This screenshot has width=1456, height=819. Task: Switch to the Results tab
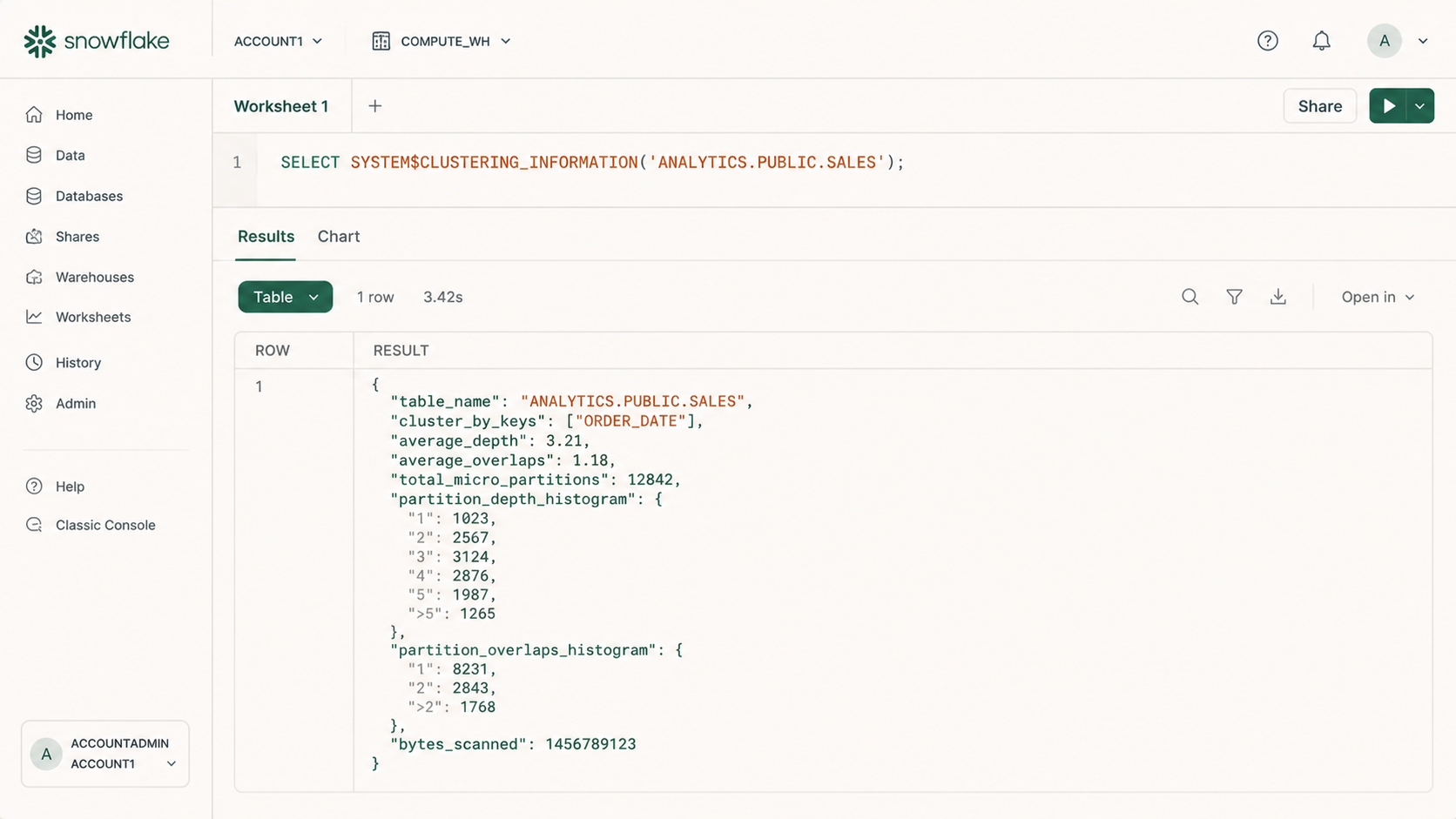tap(266, 237)
